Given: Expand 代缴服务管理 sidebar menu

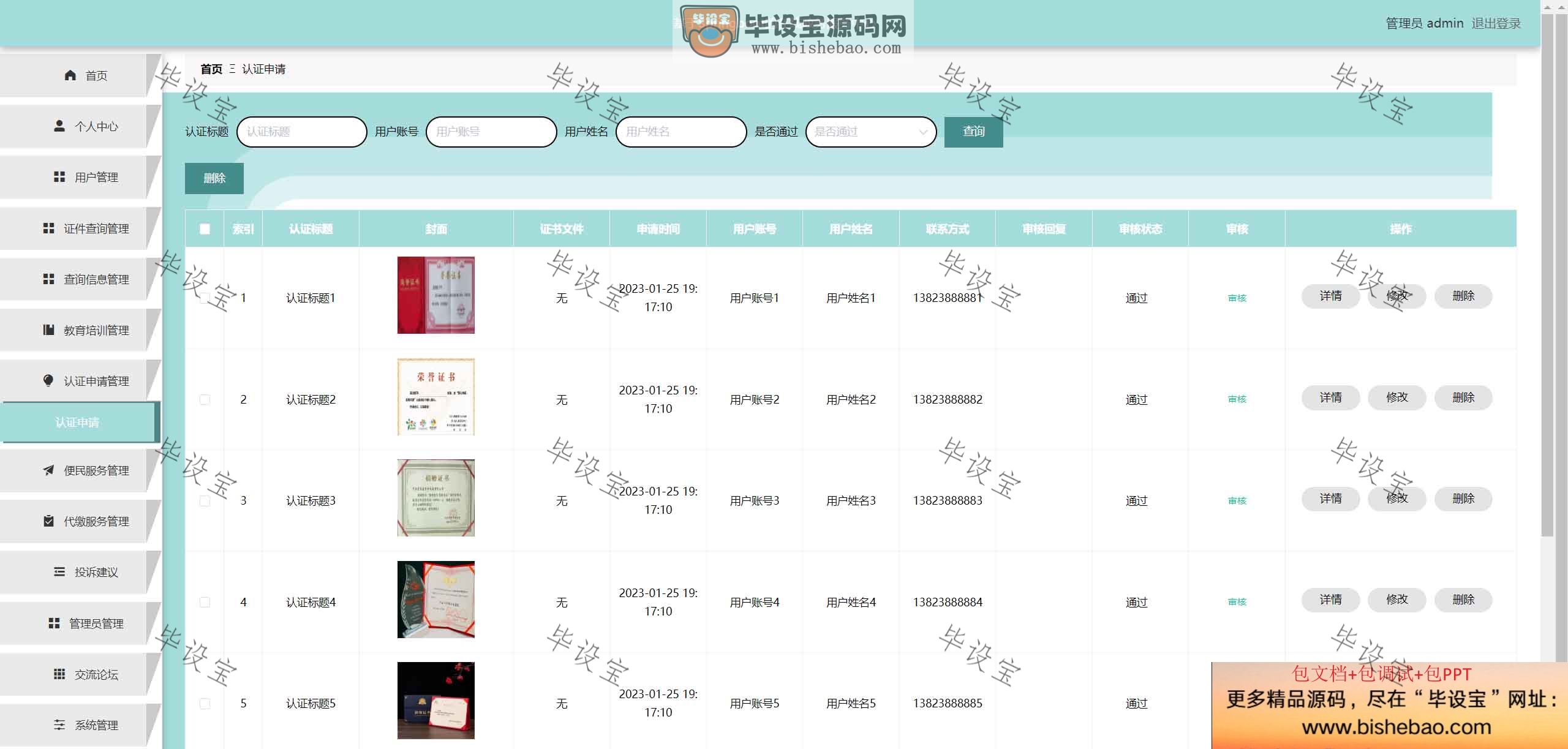Looking at the screenshot, I should coord(81,521).
